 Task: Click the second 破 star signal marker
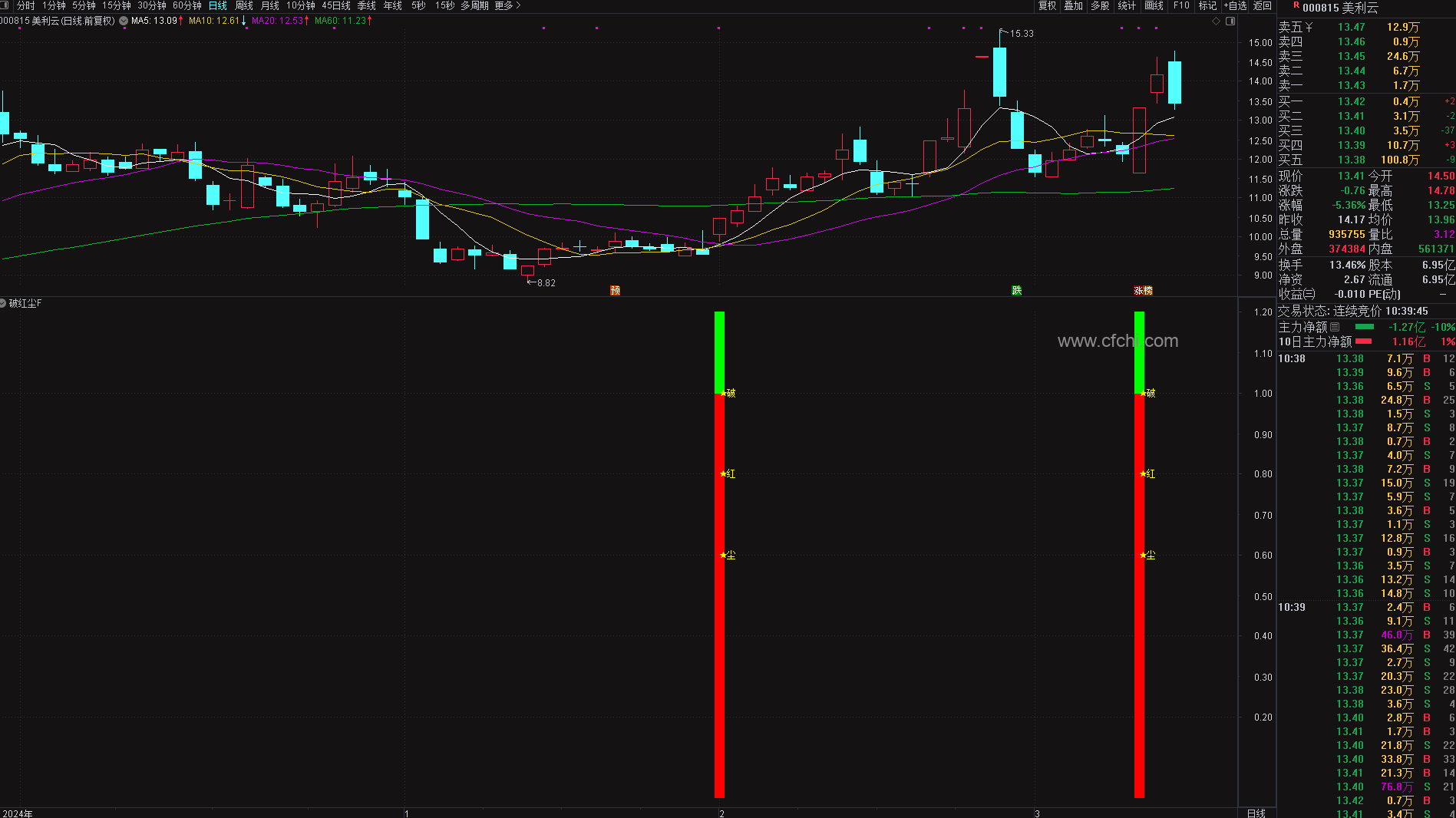coord(1148,393)
